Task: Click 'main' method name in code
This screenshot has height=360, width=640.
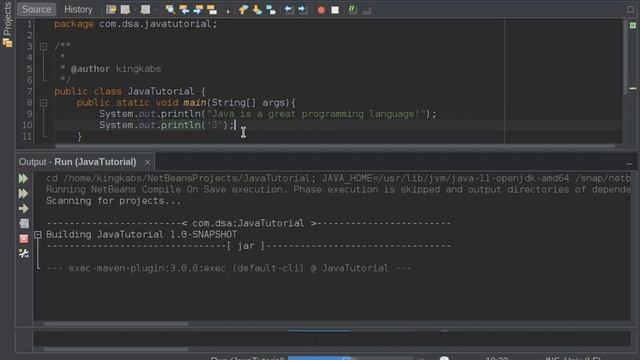Action: click(195, 103)
